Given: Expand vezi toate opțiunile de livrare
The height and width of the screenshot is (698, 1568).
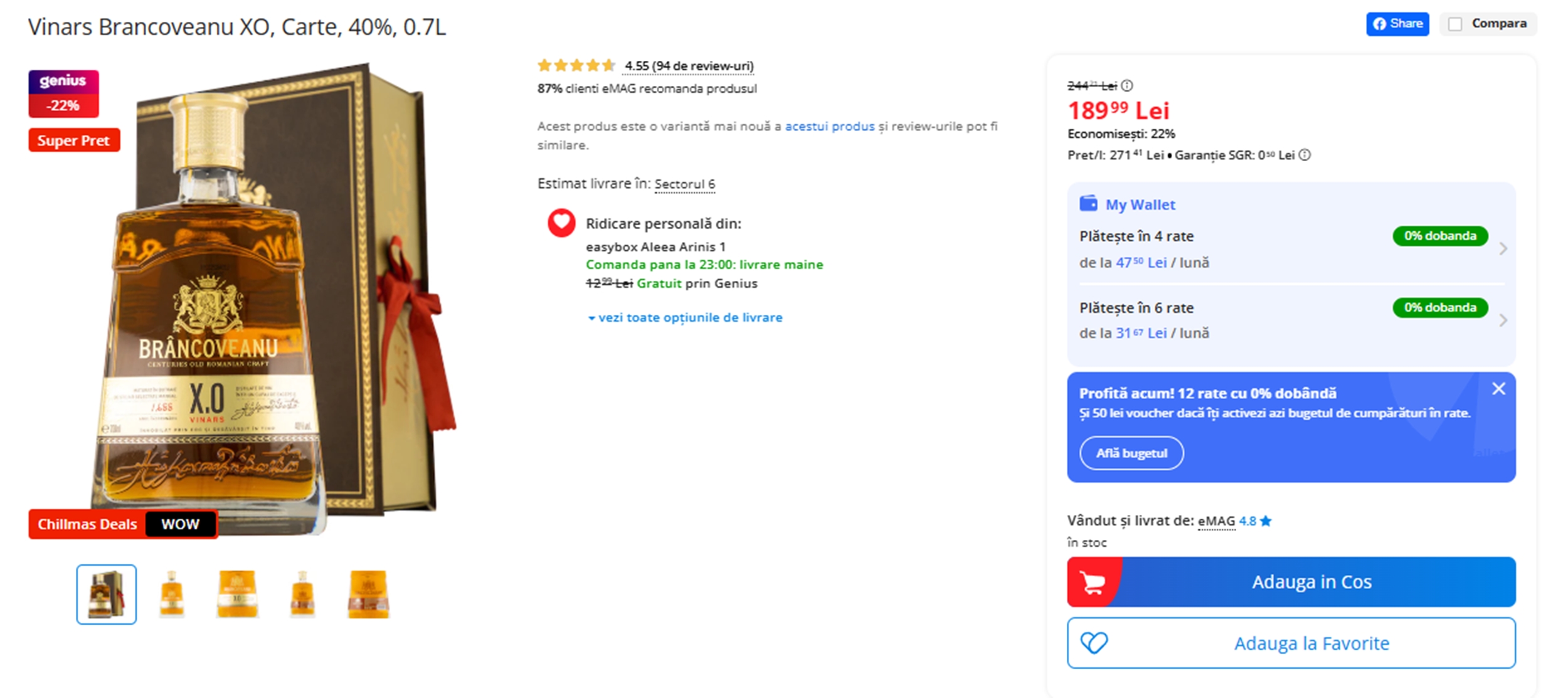Looking at the screenshot, I should pyautogui.click(x=686, y=317).
